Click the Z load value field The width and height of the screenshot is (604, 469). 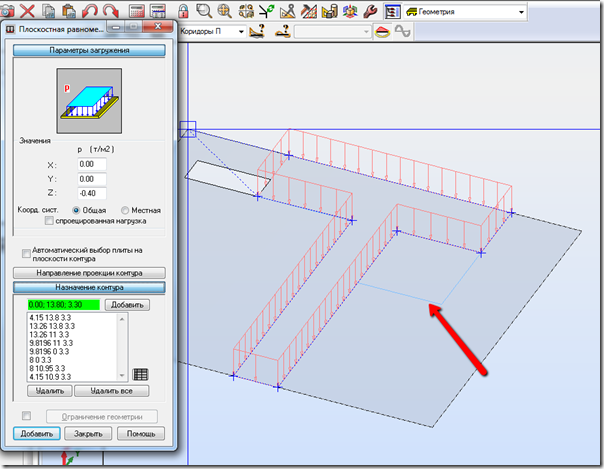point(92,193)
